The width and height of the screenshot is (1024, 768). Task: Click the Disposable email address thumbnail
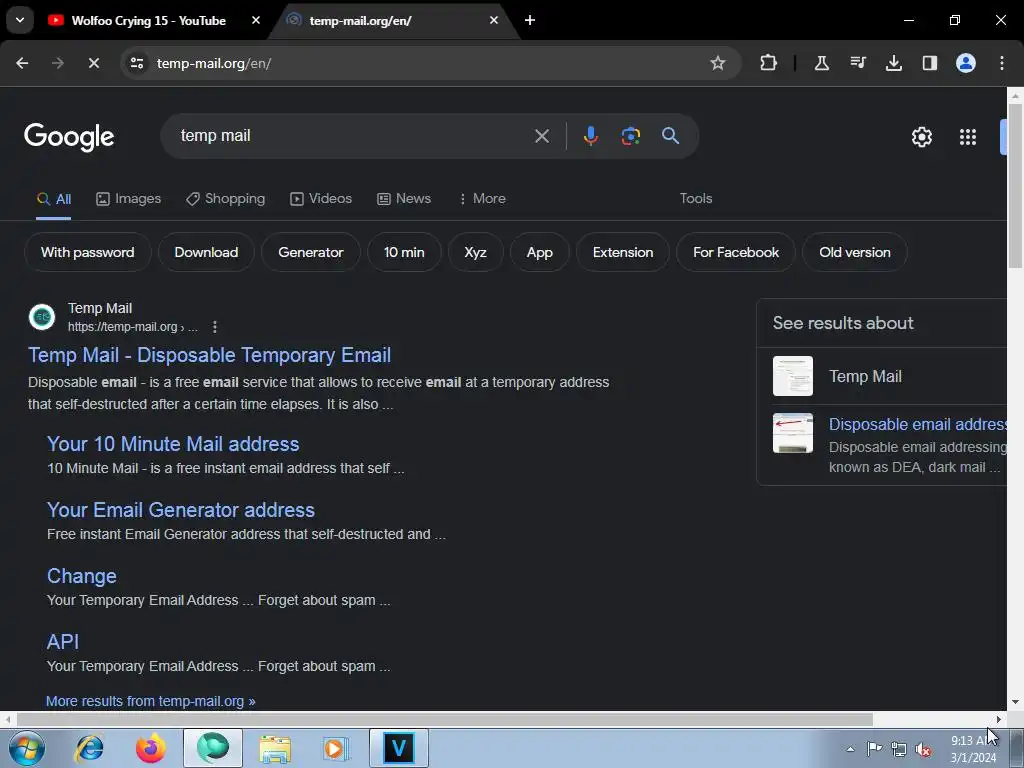click(793, 433)
